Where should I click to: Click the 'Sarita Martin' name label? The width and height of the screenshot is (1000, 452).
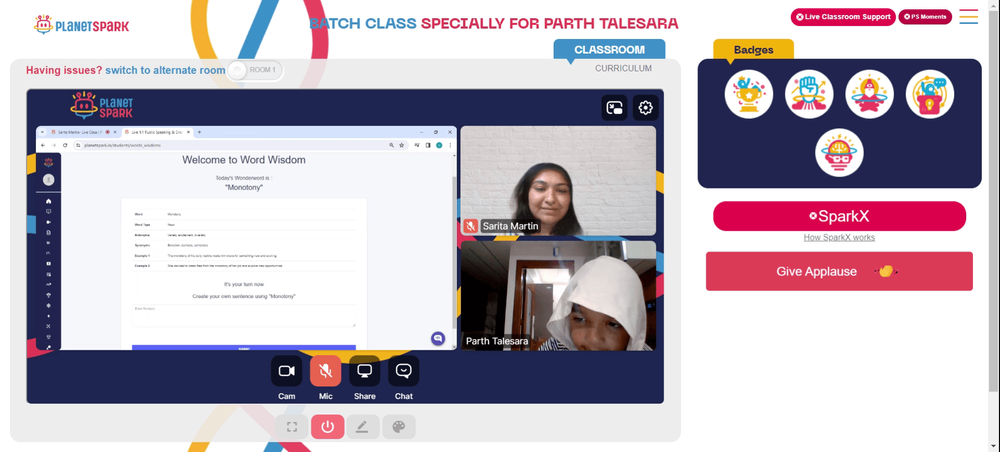pyautogui.click(x=510, y=226)
